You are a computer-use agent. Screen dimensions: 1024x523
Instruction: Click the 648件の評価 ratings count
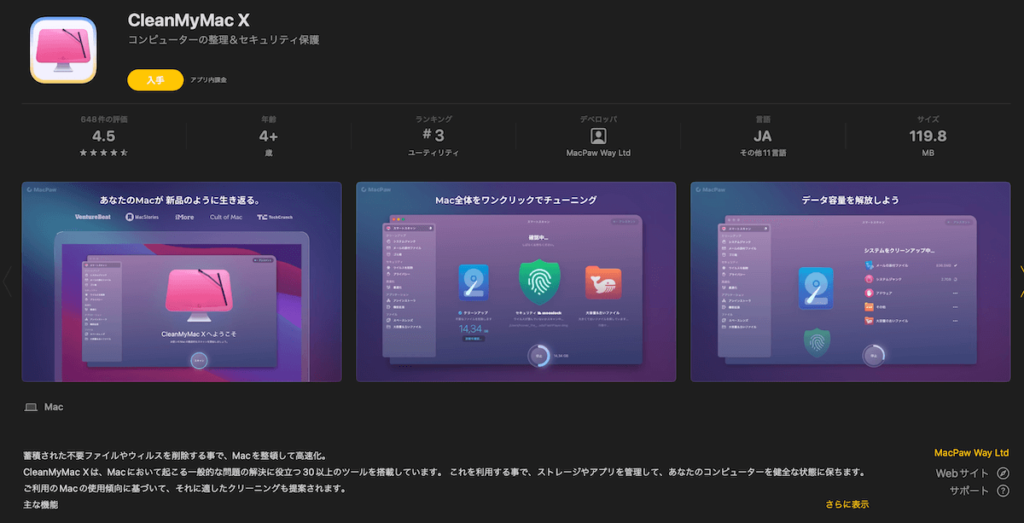tap(104, 119)
